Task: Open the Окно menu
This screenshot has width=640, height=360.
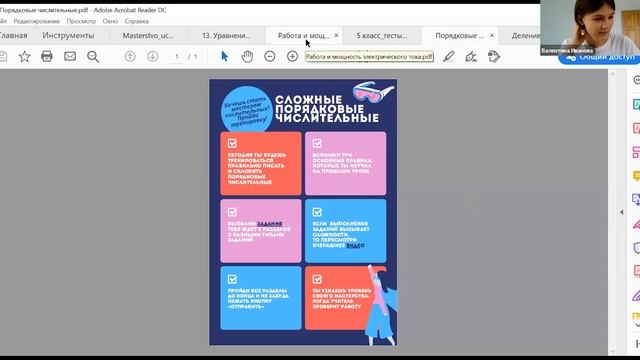Action: (x=110, y=21)
